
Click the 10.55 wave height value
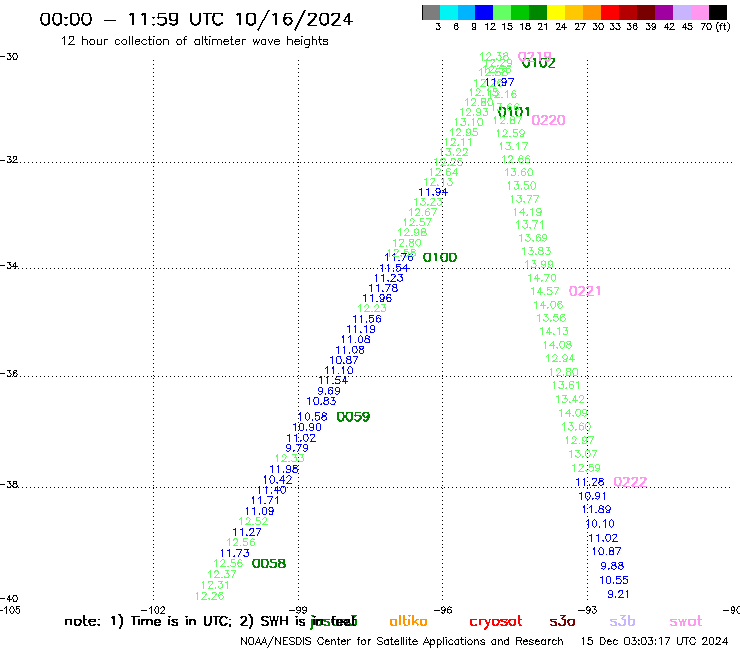click(614, 580)
